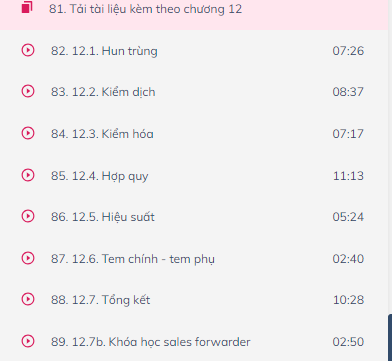This screenshot has height=361, width=392.
Task: Select lesson 85. 12.4. Hợp quy
Action: pos(99,176)
